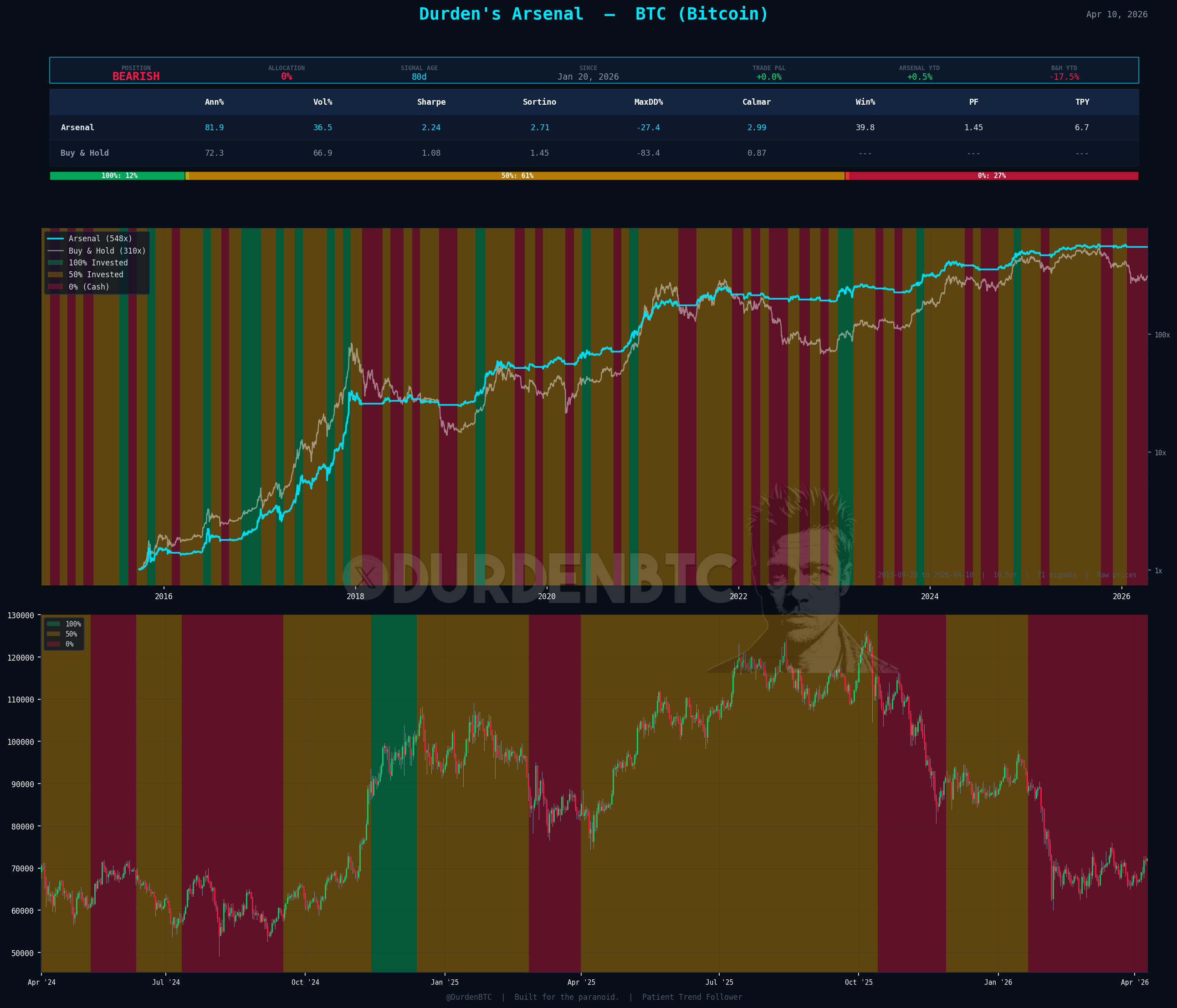Click the X logo in the watermark
Image resolution: width=1177 pixels, height=1008 pixels.
[365, 578]
